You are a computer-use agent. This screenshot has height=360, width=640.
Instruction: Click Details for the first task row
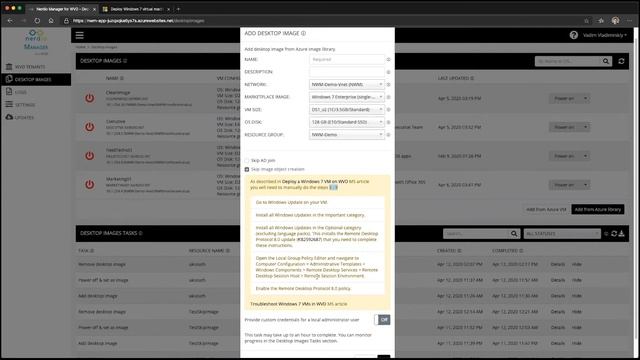pyautogui.click(x=558, y=264)
